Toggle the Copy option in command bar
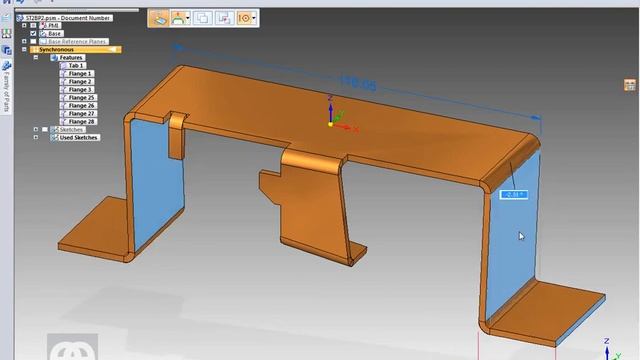Screen dimensions: 640x360 tap(202, 18)
